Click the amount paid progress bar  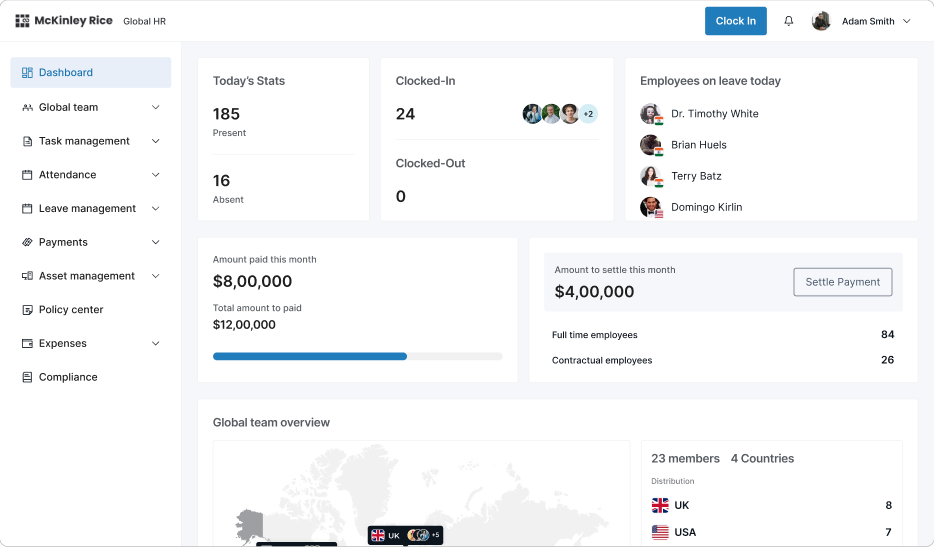357,356
